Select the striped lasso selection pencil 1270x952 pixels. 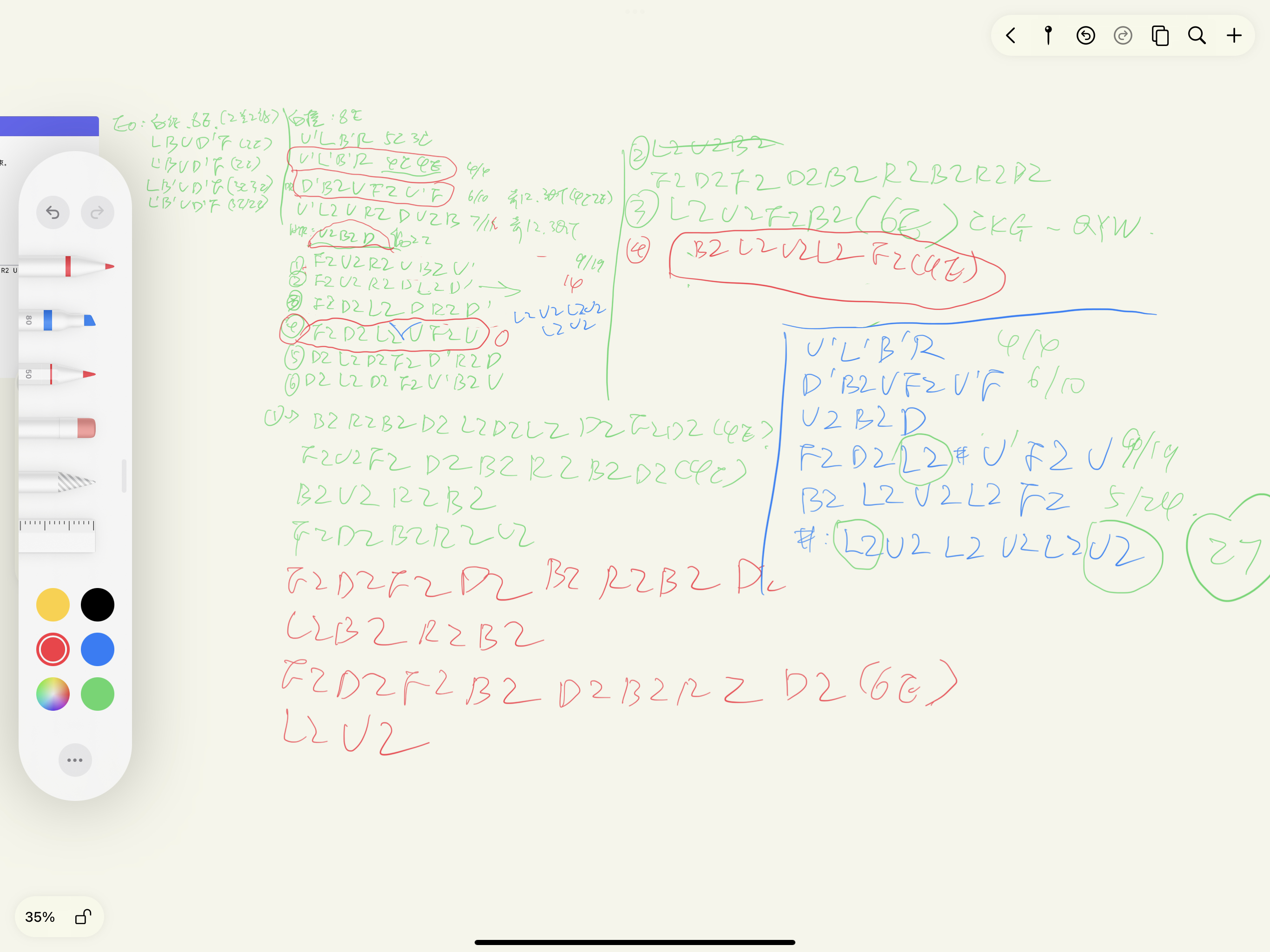tap(58, 482)
